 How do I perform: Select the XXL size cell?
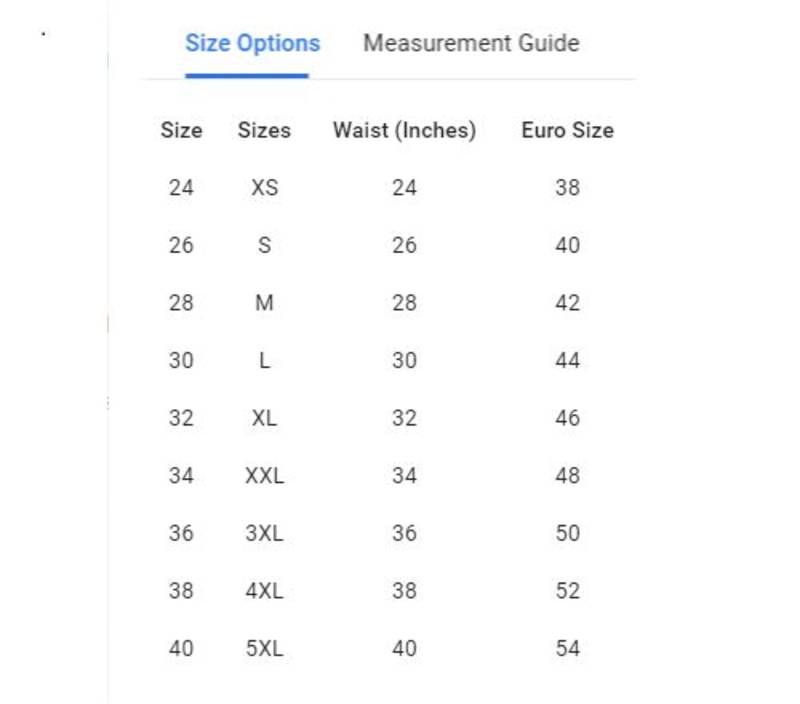pyautogui.click(x=264, y=476)
